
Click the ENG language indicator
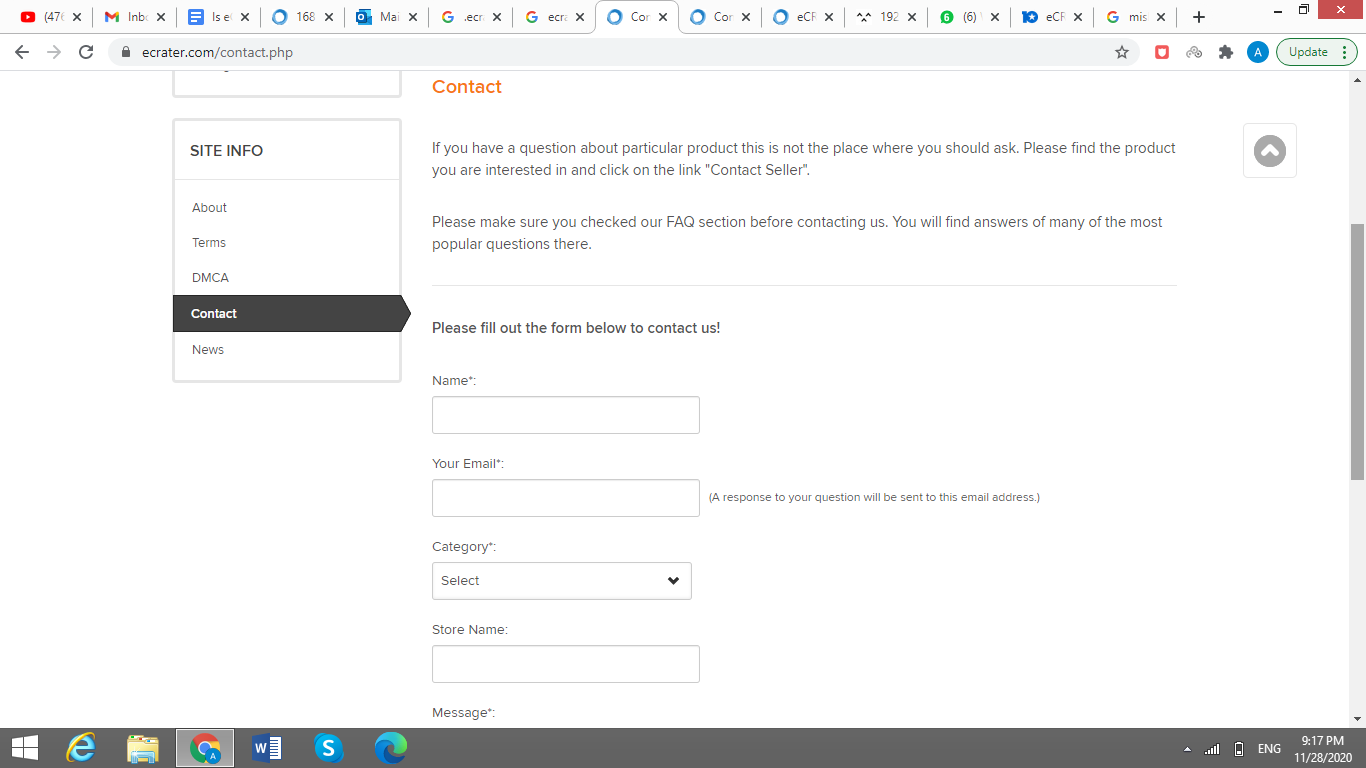pos(1269,749)
